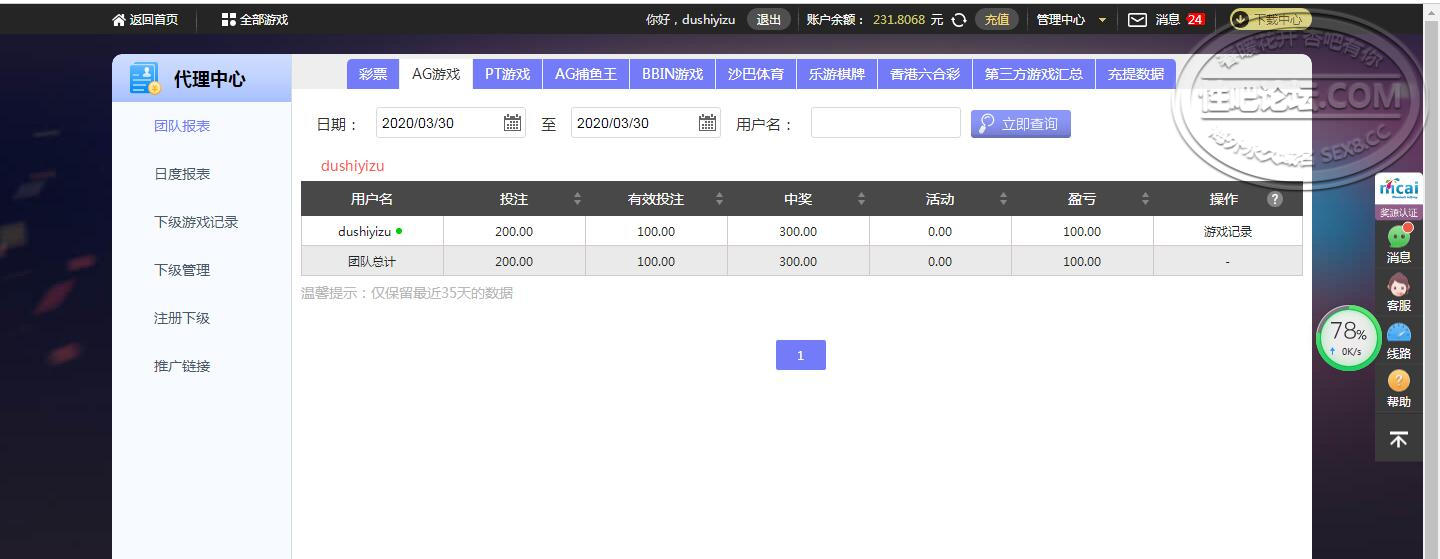Click the 231.8068 balance value
Screen dimensions: 1440x559
pyautogui.click(x=899, y=20)
